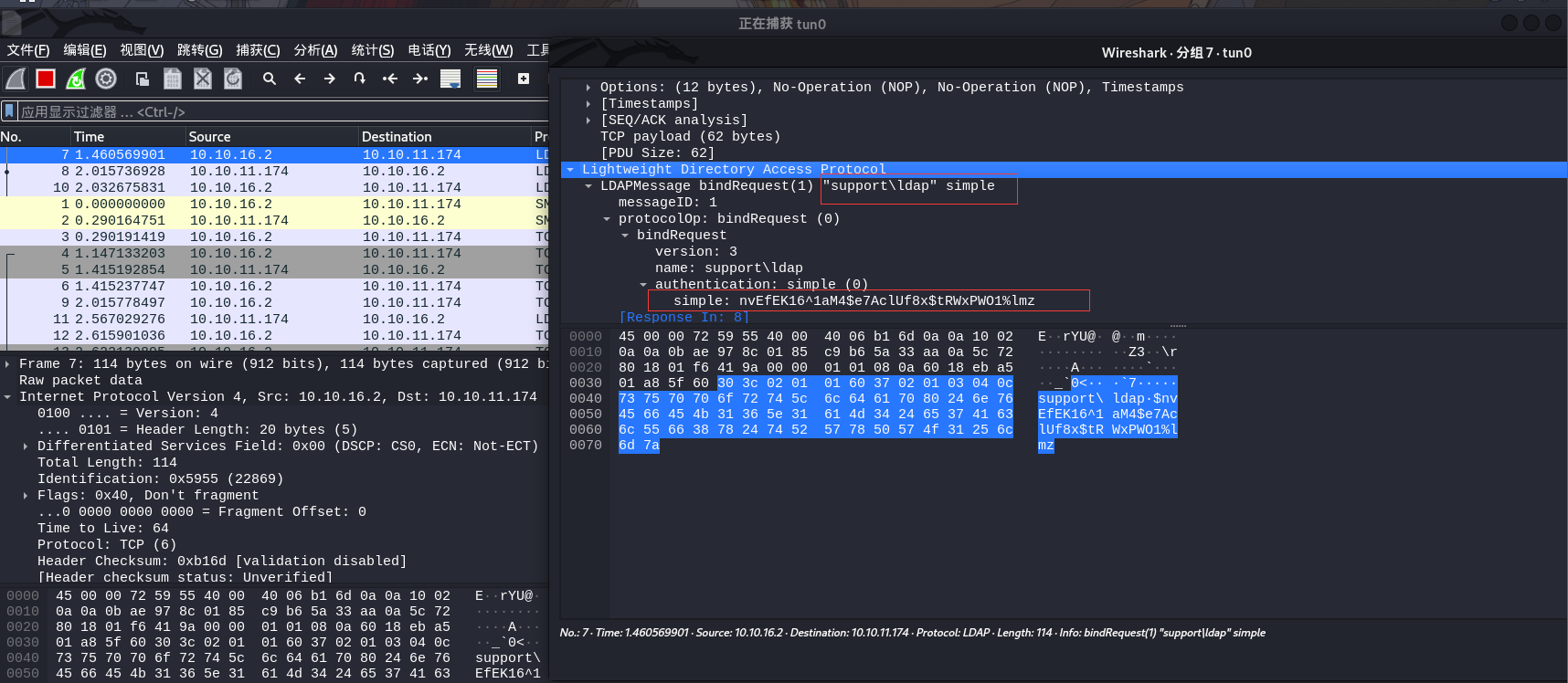Save the capture file from the toolbar
Image resolution: width=1568 pixels, height=683 pixels.
point(172,79)
